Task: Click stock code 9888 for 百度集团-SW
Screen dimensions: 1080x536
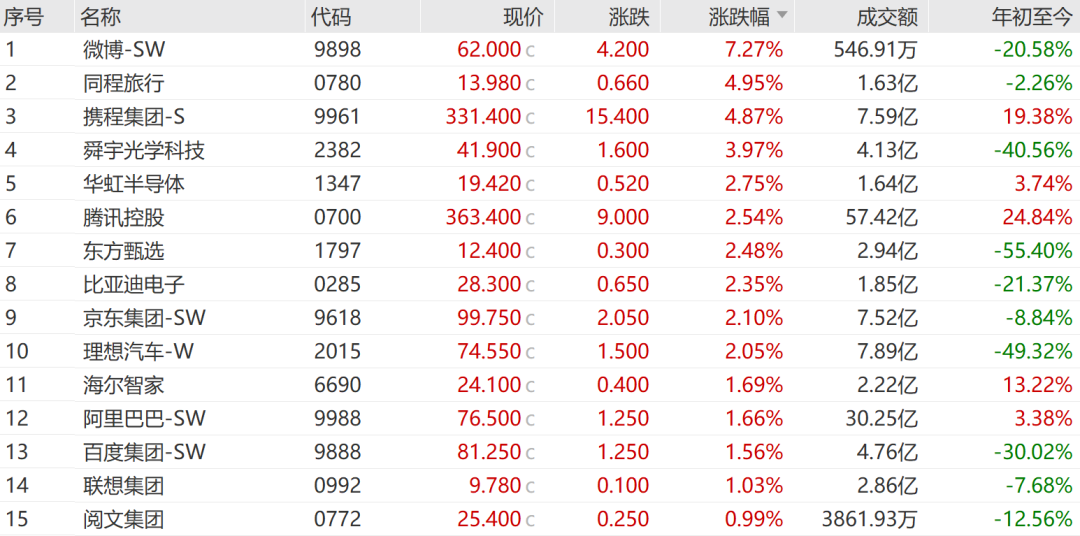Action: point(336,451)
